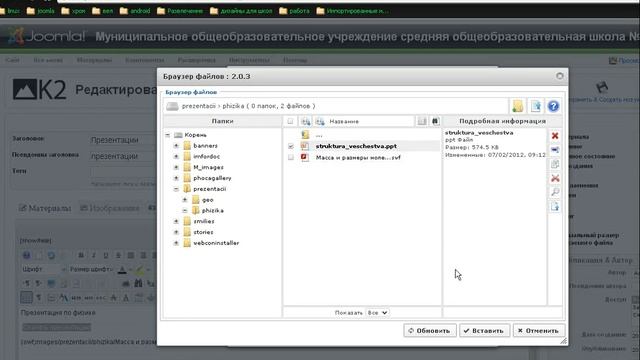This screenshot has width=640, height=360.
Task: Click the K2 logo
Action: coord(39,89)
